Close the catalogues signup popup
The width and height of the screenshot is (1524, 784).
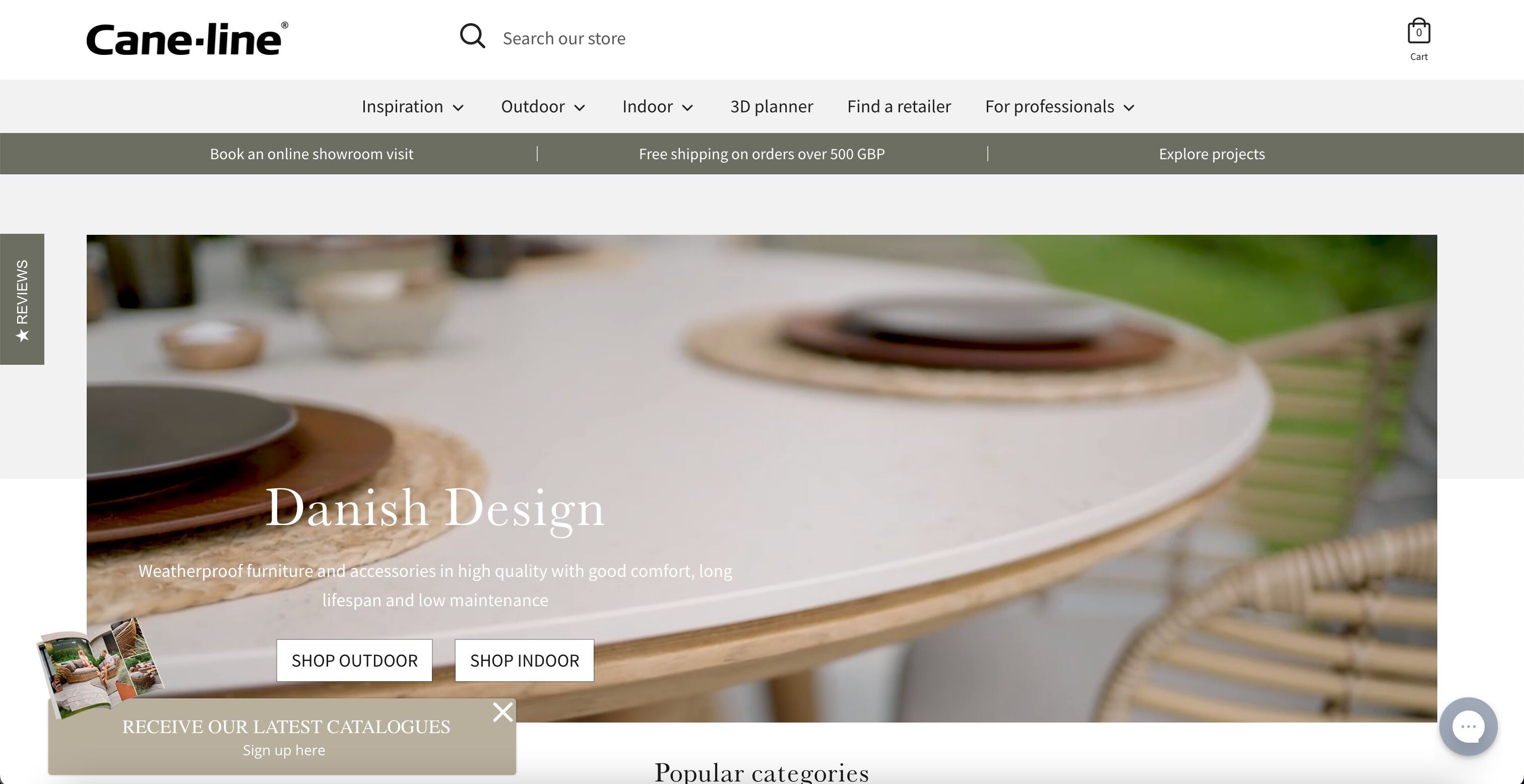(x=503, y=712)
